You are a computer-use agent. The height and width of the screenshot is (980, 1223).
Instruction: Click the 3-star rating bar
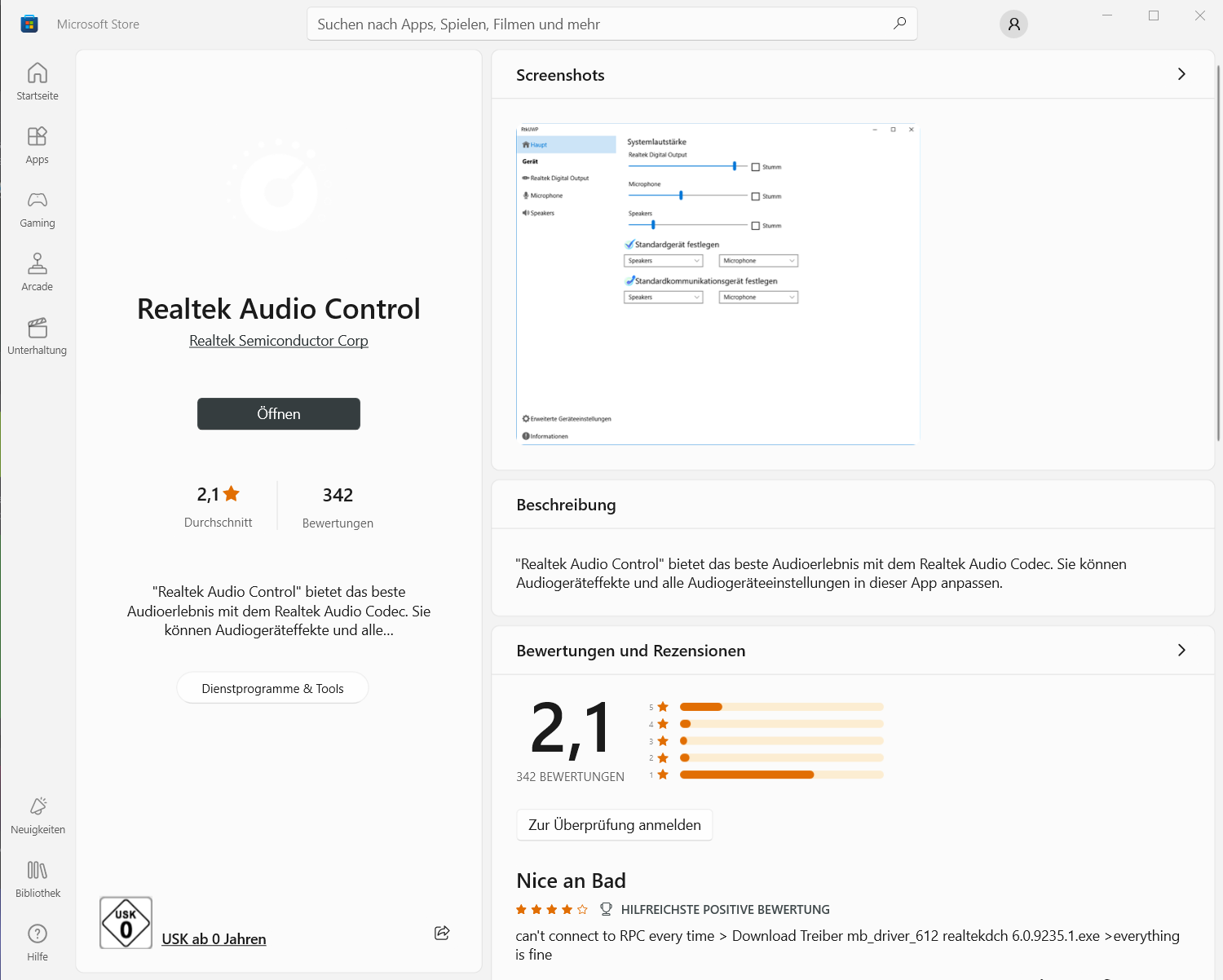click(x=782, y=741)
